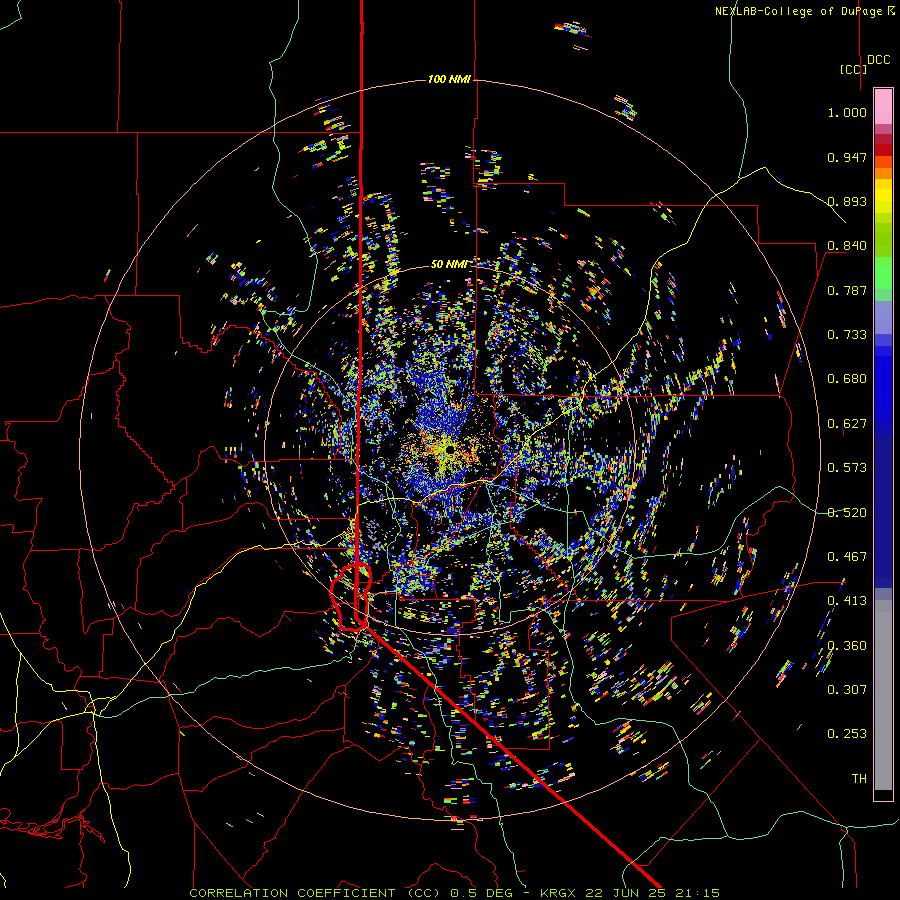The width and height of the screenshot is (900, 900).
Task: Pick the red segment of the color bar
Action: pyautogui.click(x=883, y=149)
